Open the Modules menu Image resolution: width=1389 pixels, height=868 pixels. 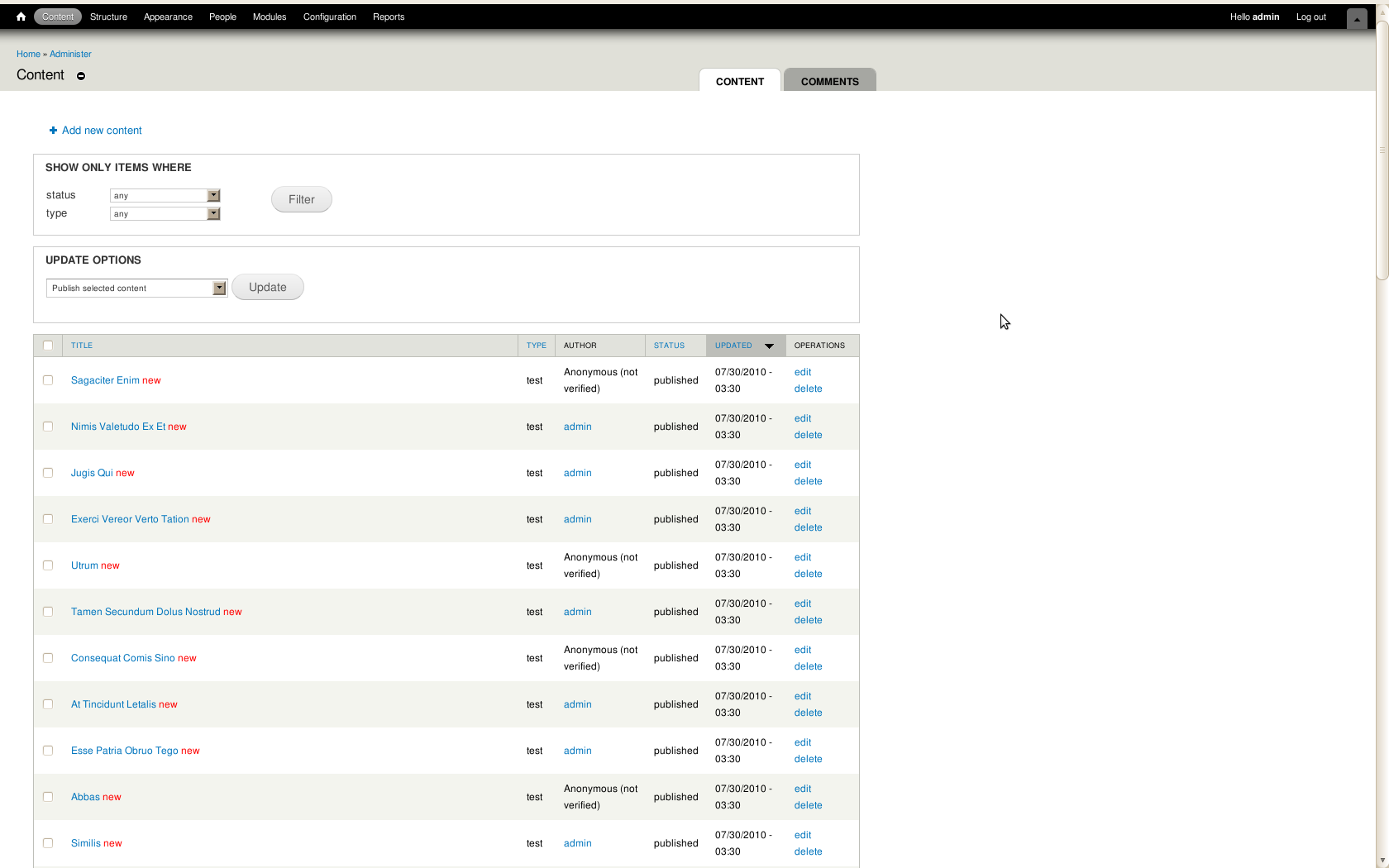coord(270,17)
